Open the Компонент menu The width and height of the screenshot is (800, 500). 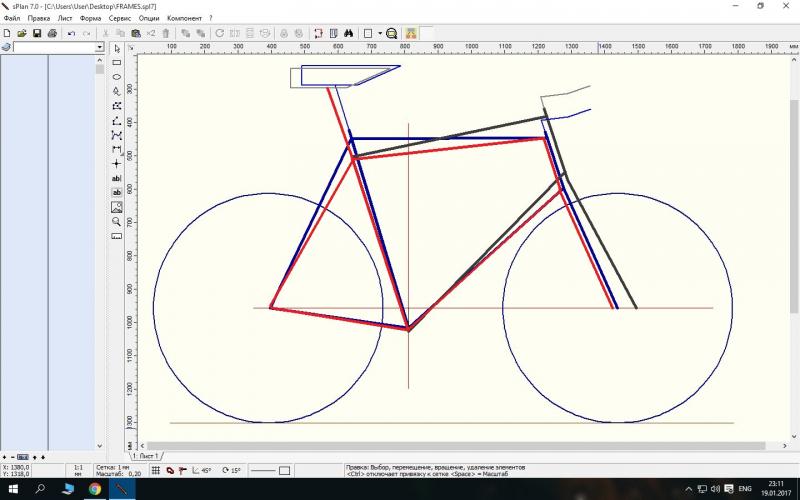(x=185, y=18)
